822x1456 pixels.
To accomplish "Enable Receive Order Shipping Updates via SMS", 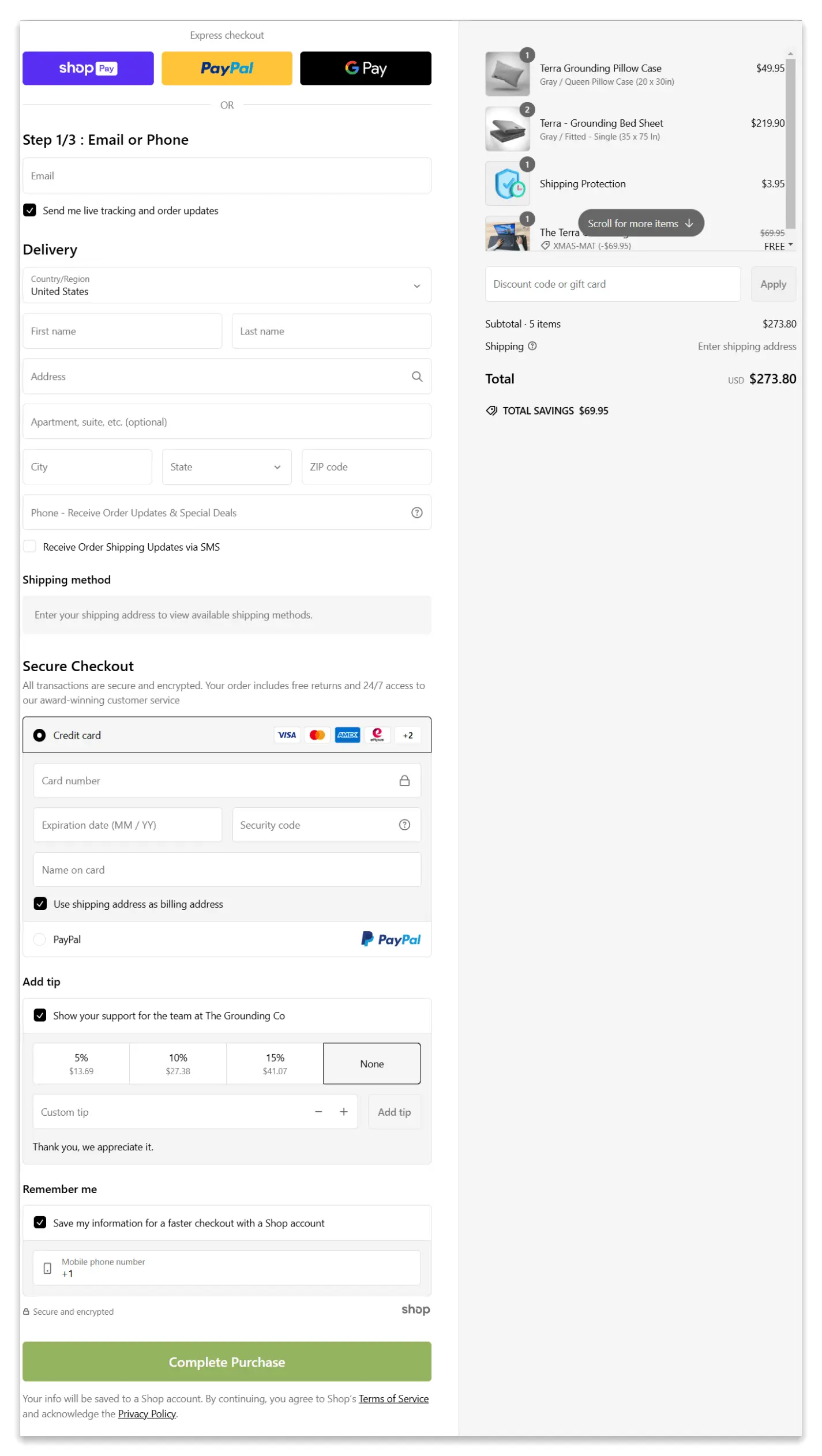I will 30,547.
